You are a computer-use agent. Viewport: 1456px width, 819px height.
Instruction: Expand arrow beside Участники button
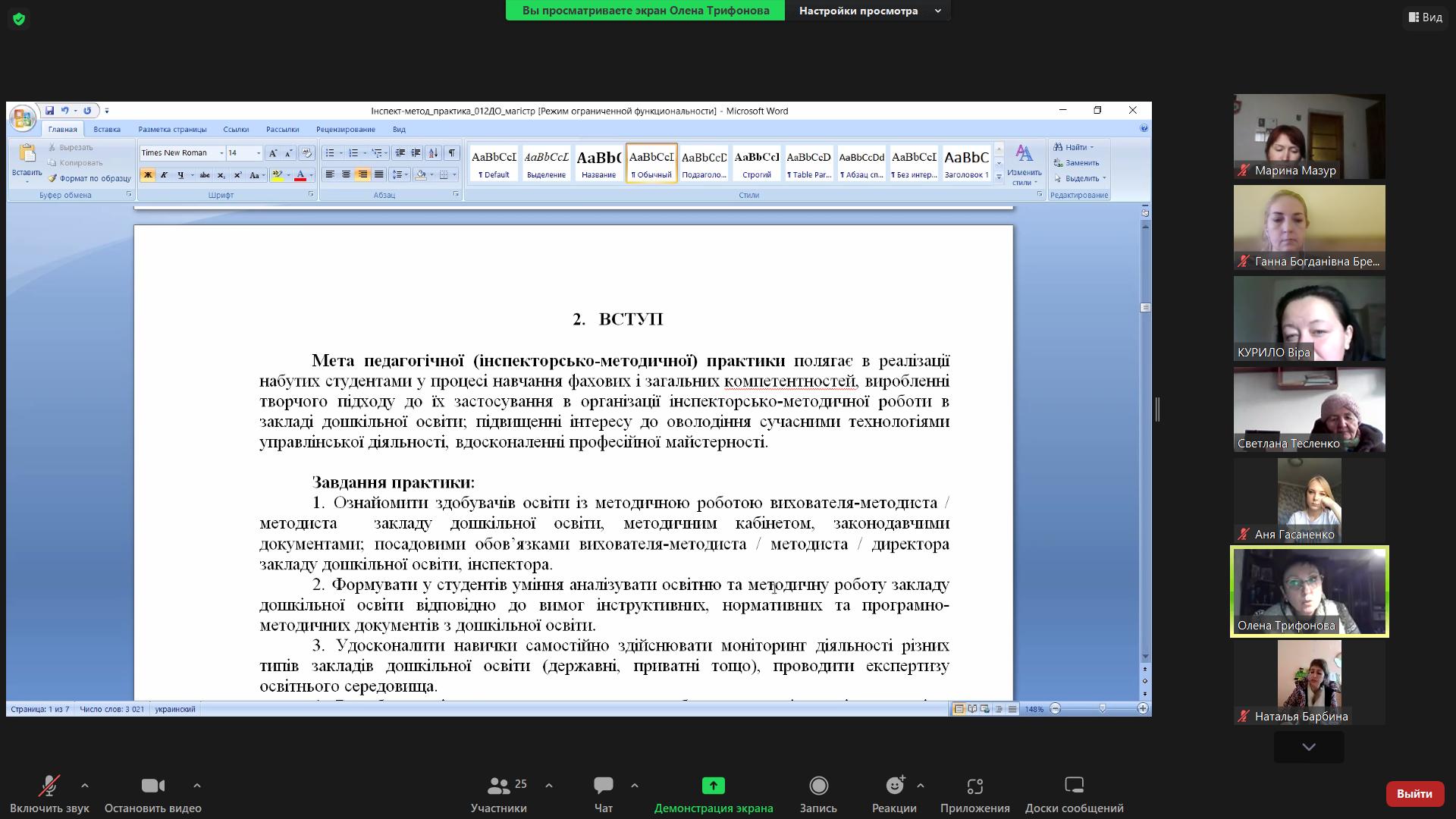pyautogui.click(x=549, y=786)
